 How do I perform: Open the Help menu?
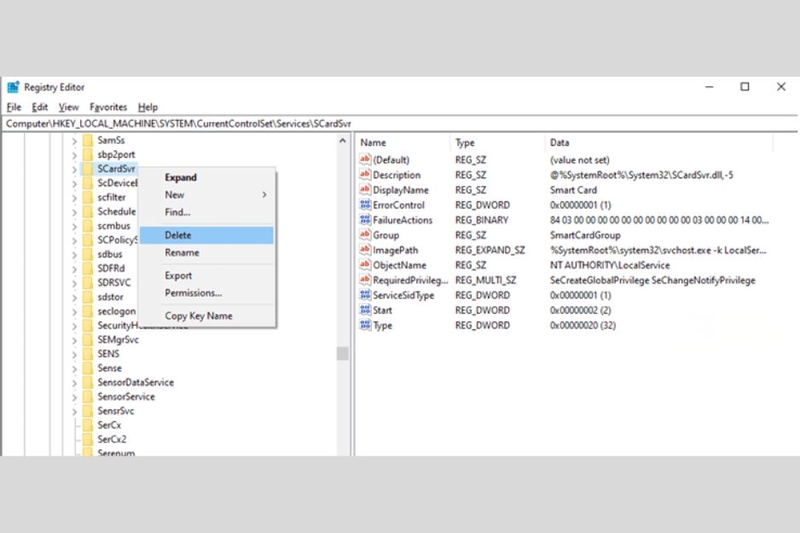click(148, 107)
